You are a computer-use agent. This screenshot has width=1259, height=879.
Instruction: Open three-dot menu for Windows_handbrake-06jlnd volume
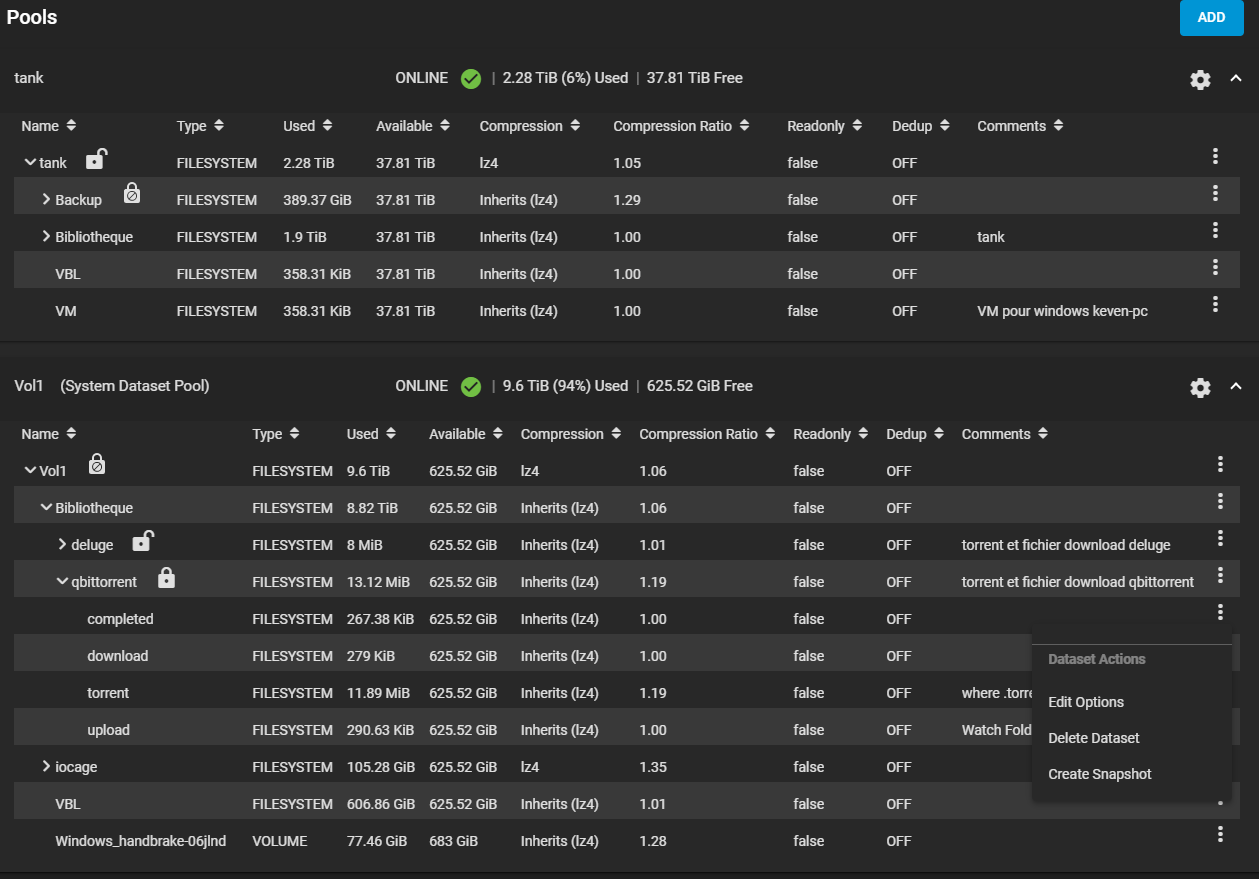[x=1220, y=834]
